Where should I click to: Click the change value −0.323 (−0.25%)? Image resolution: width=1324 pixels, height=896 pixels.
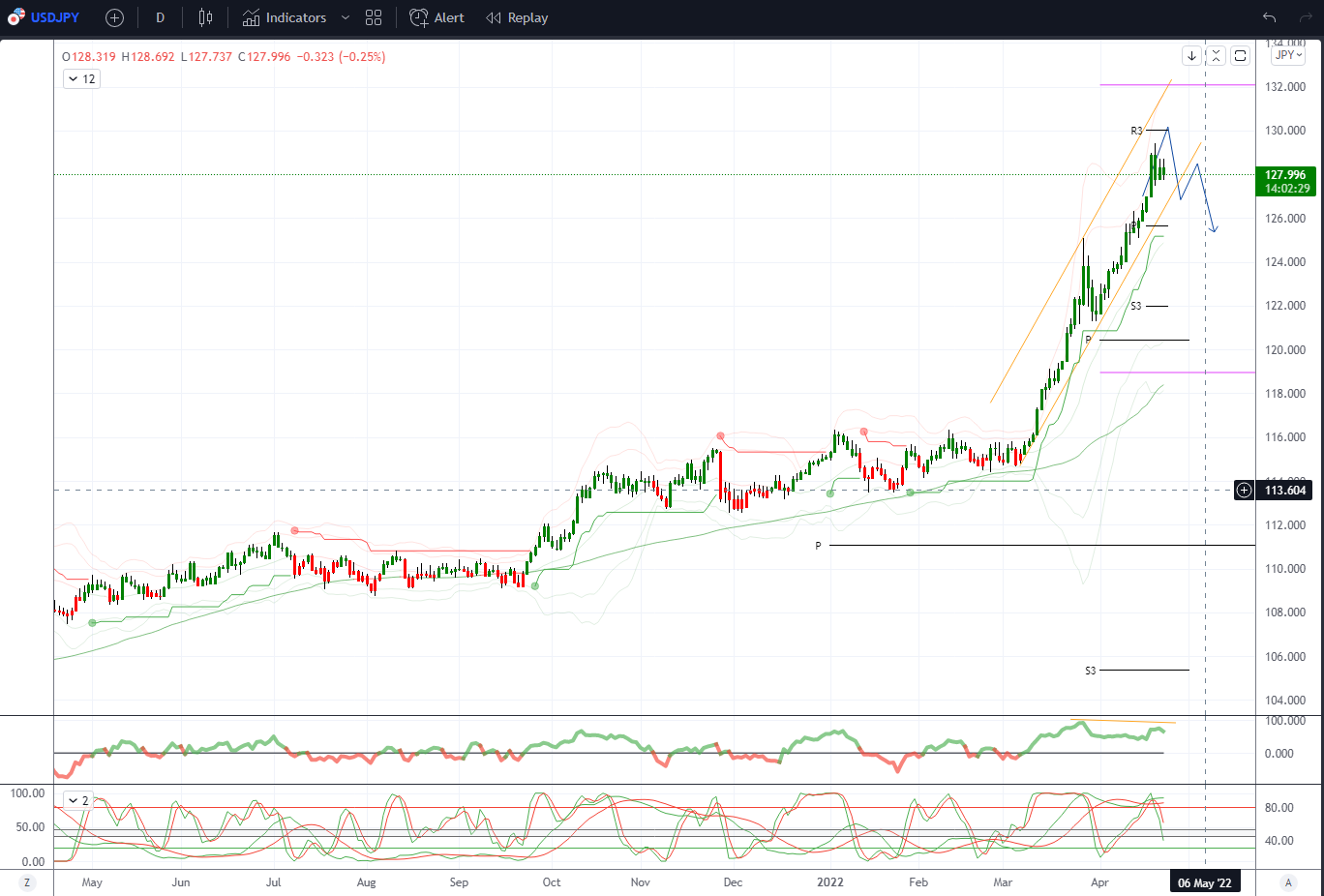pyautogui.click(x=341, y=57)
